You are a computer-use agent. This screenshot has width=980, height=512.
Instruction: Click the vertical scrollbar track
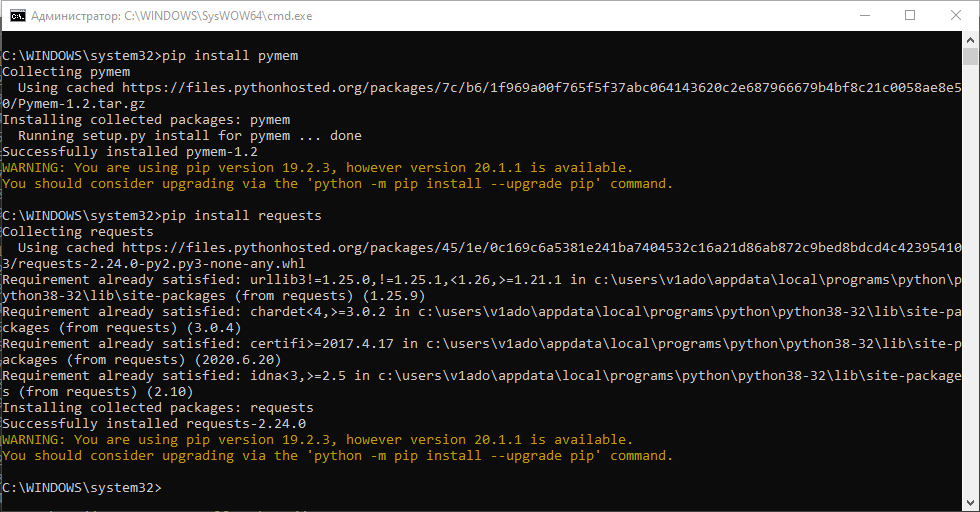[971, 300]
